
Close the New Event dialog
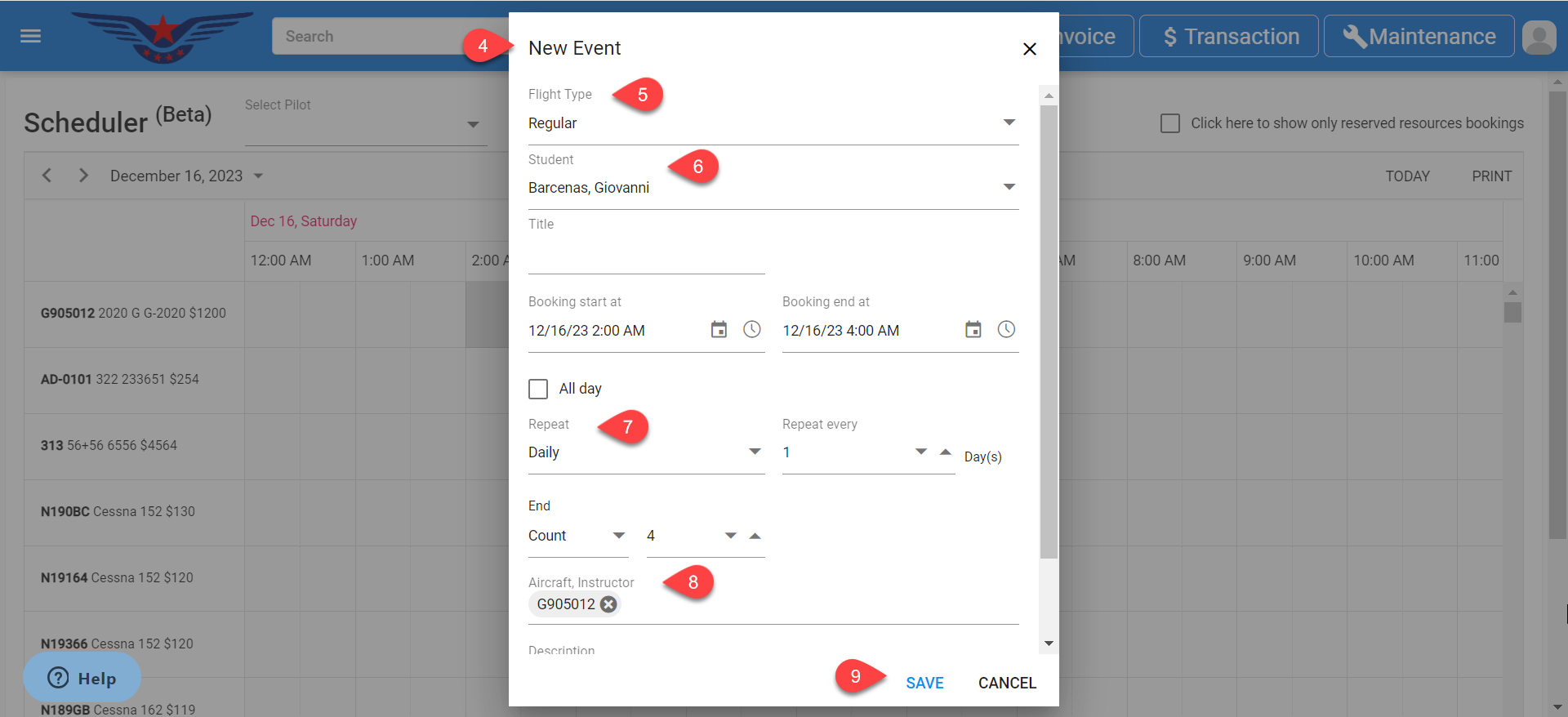coord(1029,49)
